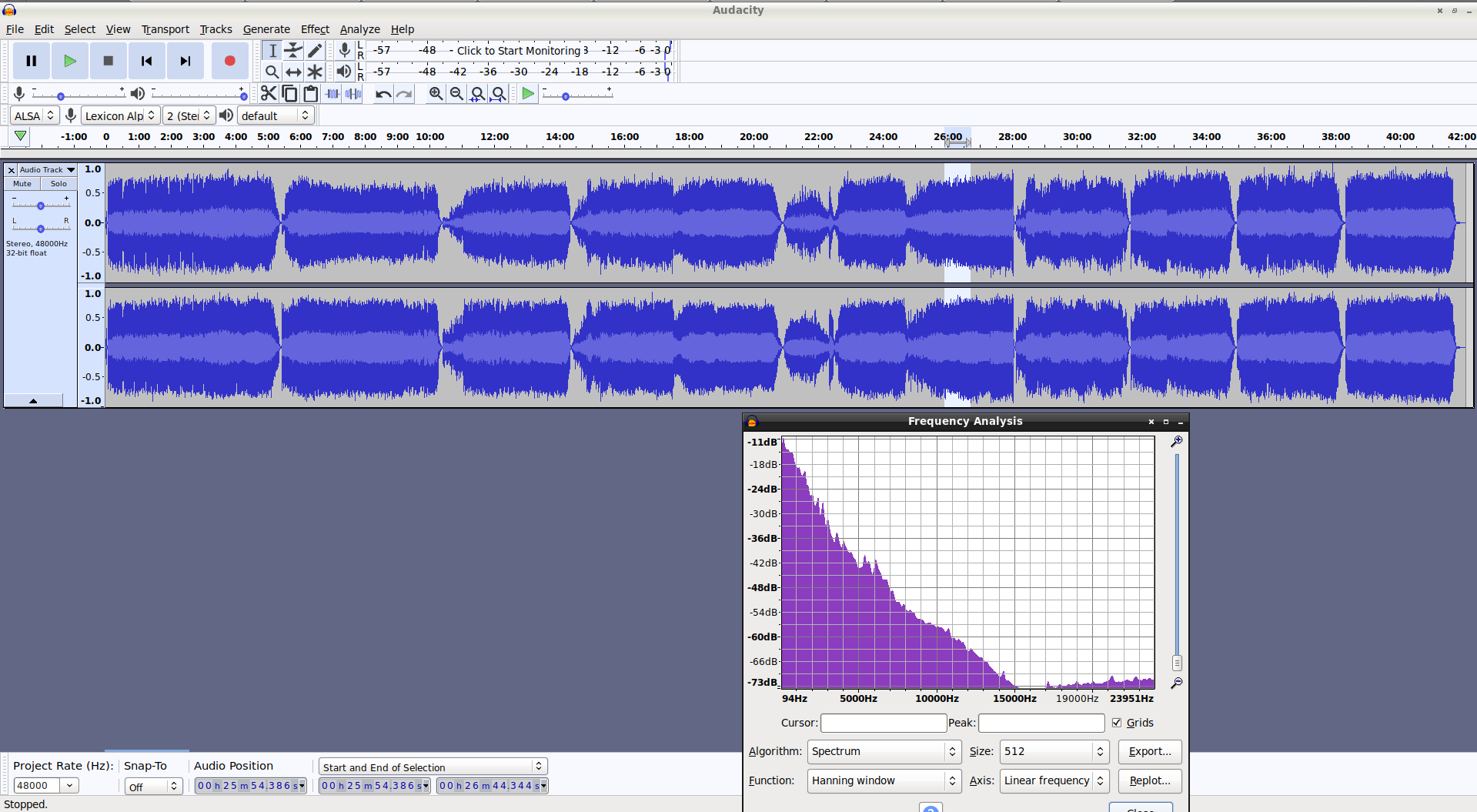The height and width of the screenshot is (812, 1477).
Task: Start recording with the red Record button
Action: click(229, 61)
